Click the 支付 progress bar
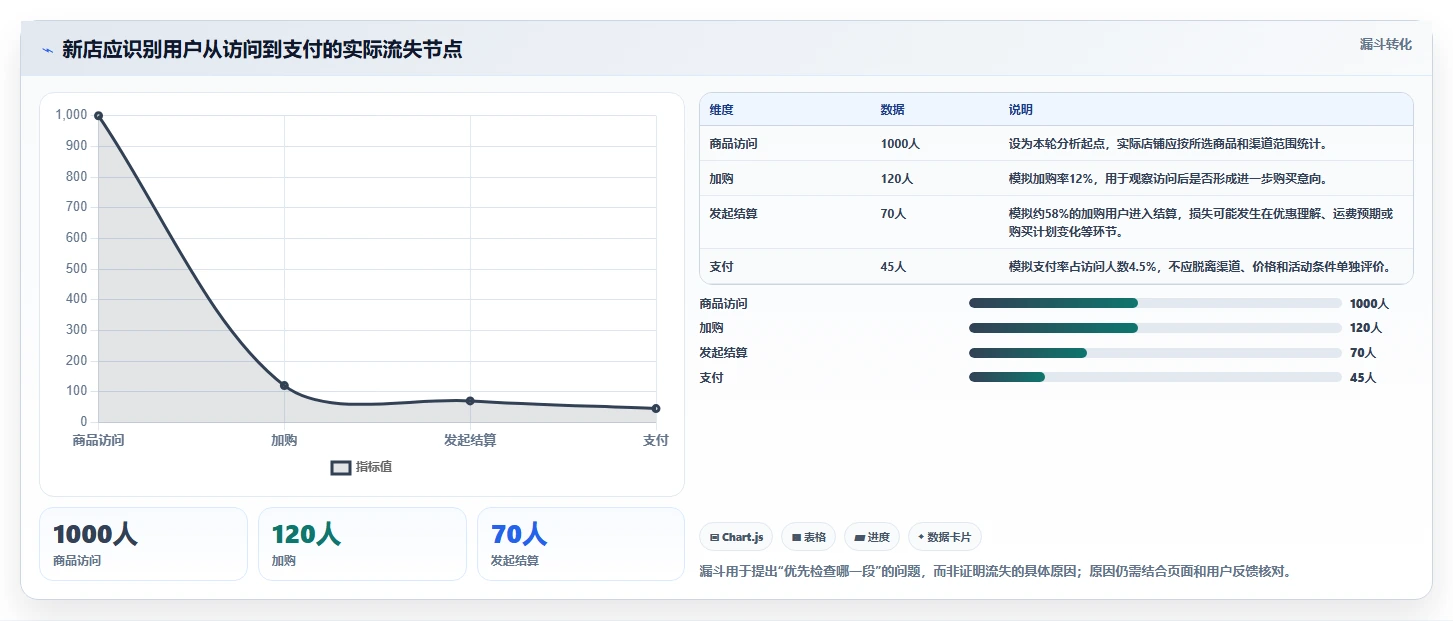This screenshot has width=1453, height=621. 1155,377
